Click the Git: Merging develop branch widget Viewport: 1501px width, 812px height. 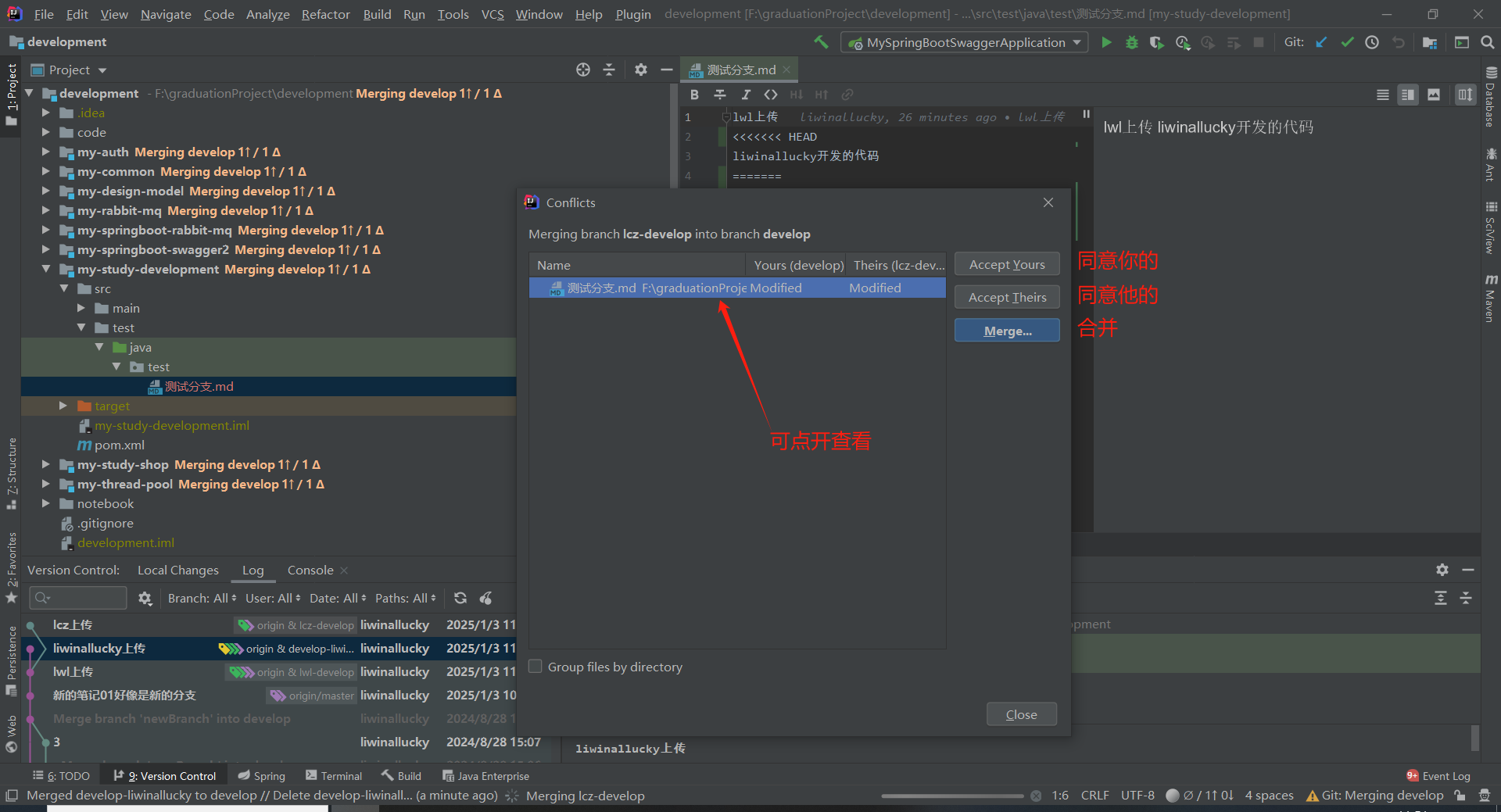tap(1375, 796)
